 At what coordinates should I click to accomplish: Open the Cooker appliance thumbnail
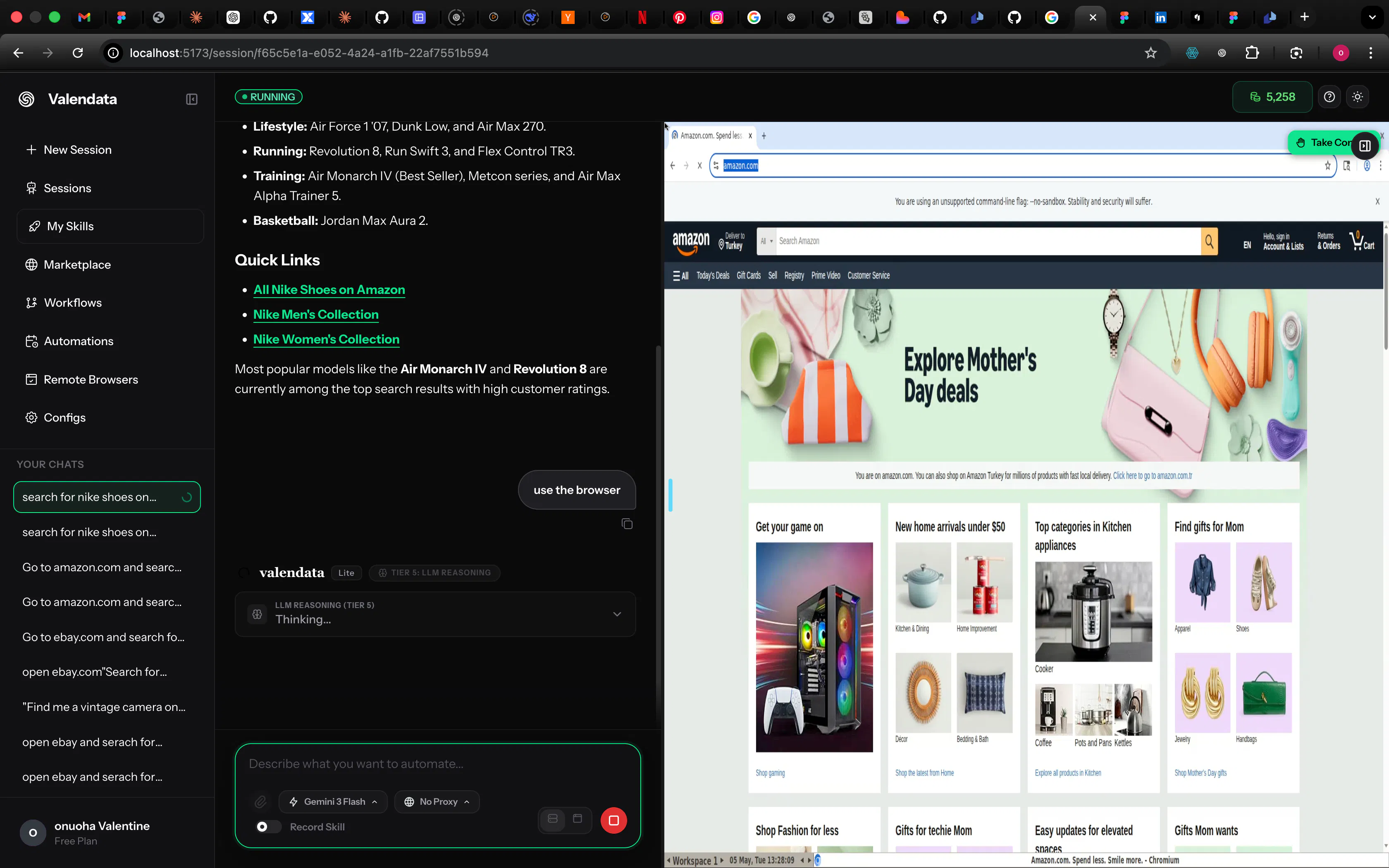[1093, 612]
